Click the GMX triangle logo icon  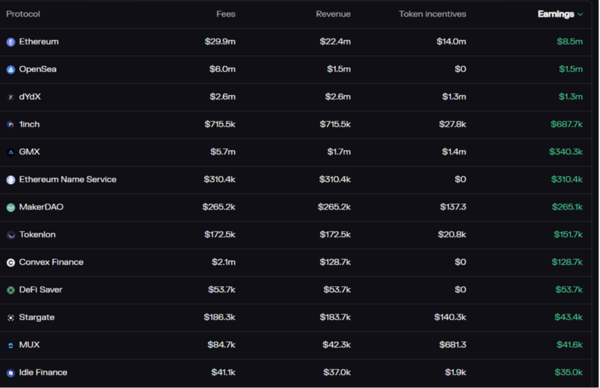coord(11,152)
